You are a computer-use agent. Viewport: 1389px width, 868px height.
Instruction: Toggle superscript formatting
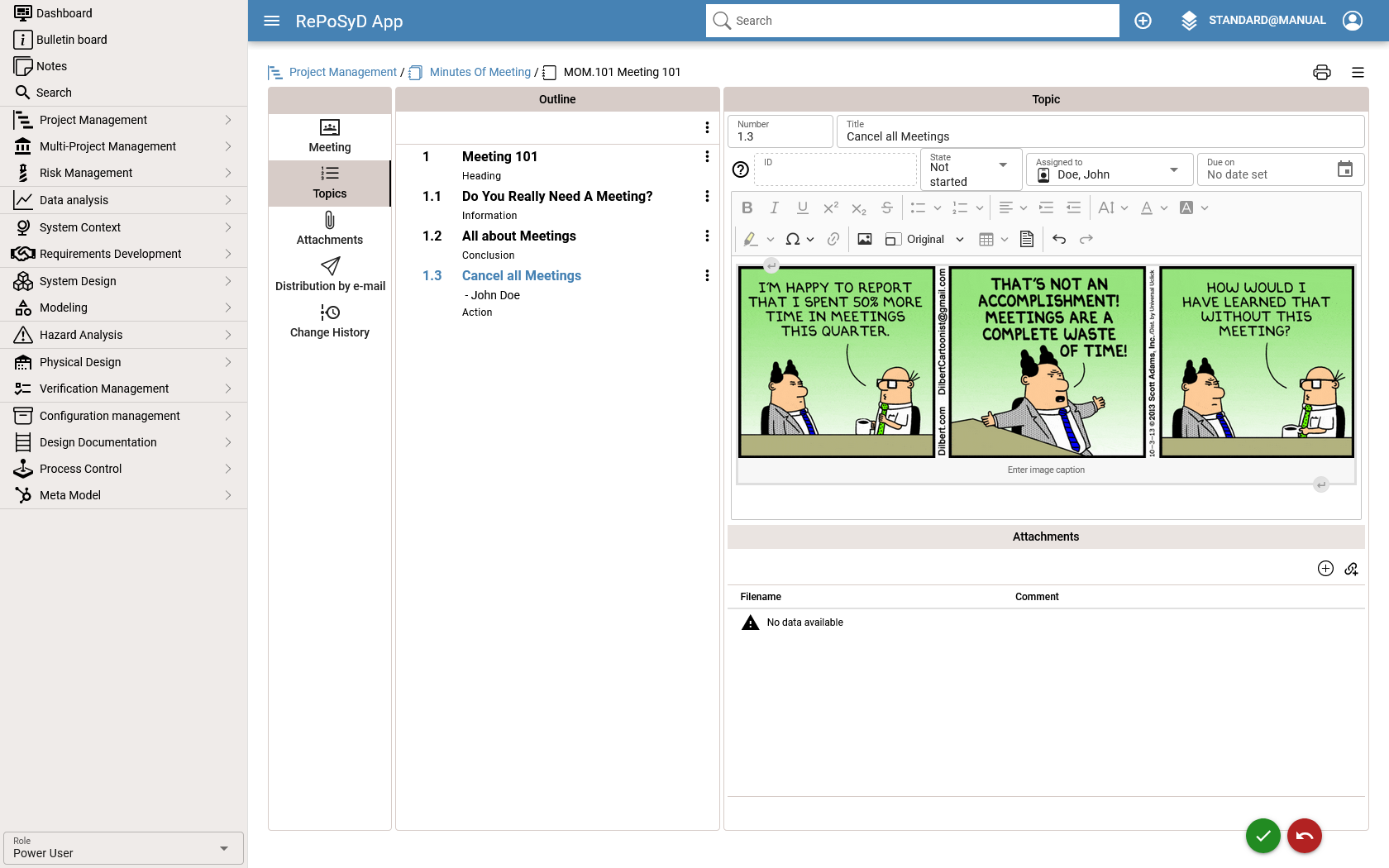coord(831,207)
